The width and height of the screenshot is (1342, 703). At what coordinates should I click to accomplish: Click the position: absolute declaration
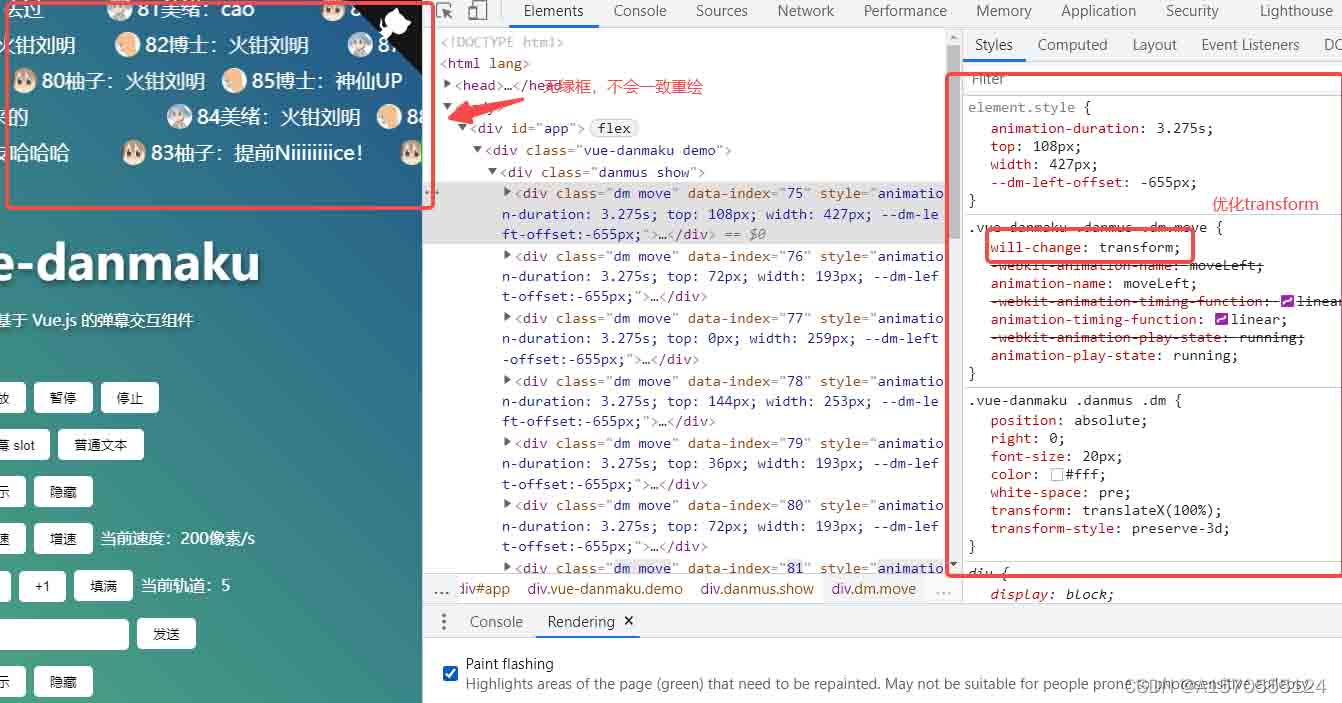point(1069,420)
